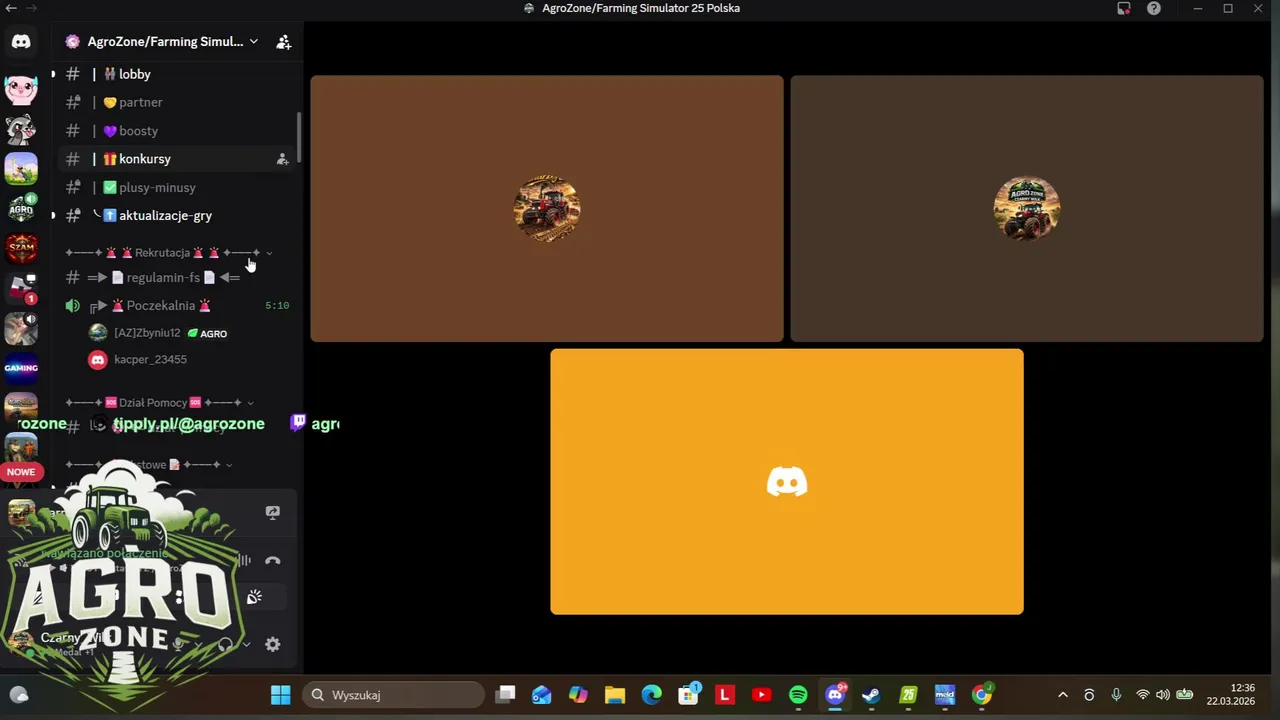
Task: Open the partner channel
Action: (x=176, y=102)
